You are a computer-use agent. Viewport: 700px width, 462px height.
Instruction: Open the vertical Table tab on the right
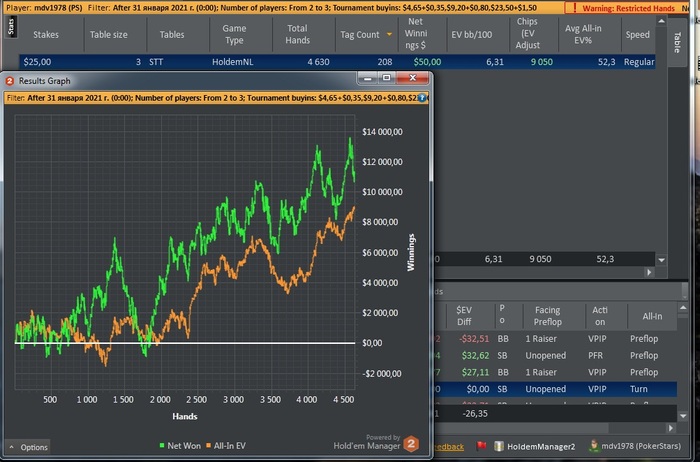[677, 42]
